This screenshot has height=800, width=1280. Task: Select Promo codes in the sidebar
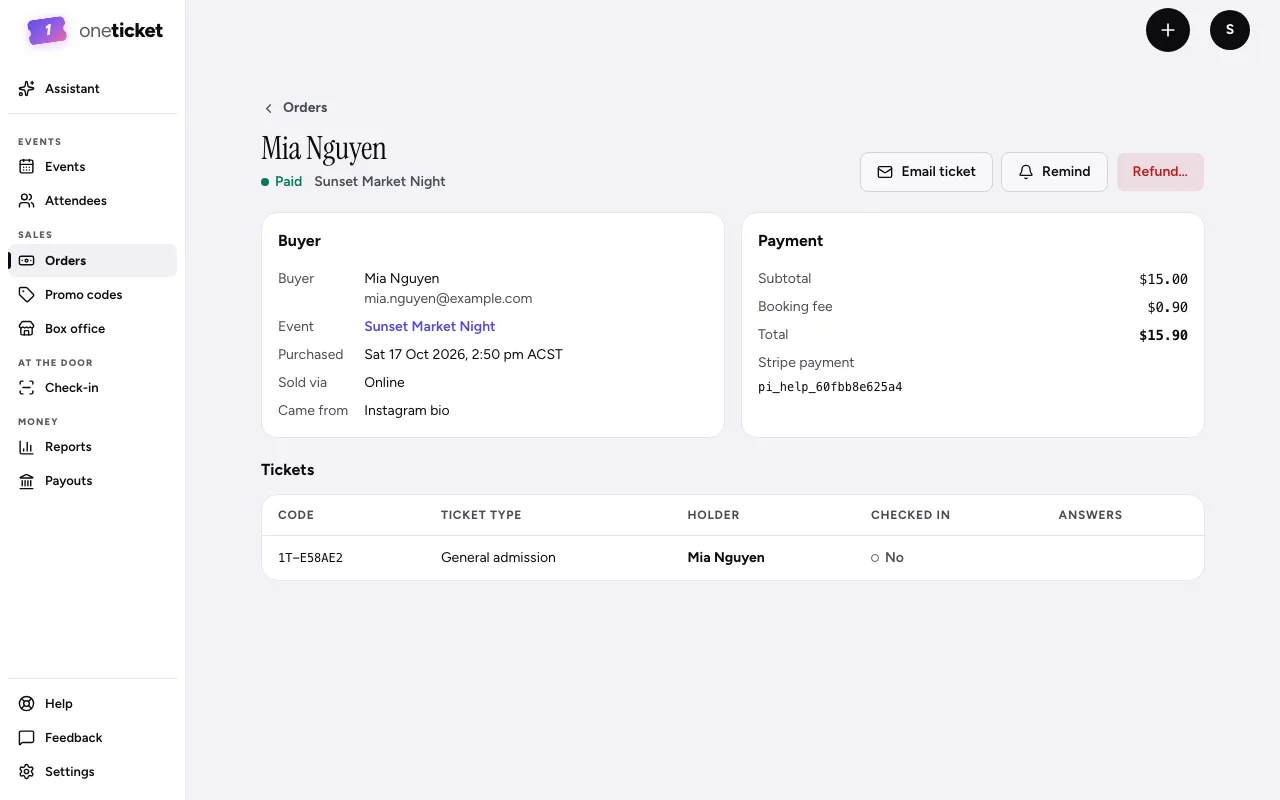point(92,295)
